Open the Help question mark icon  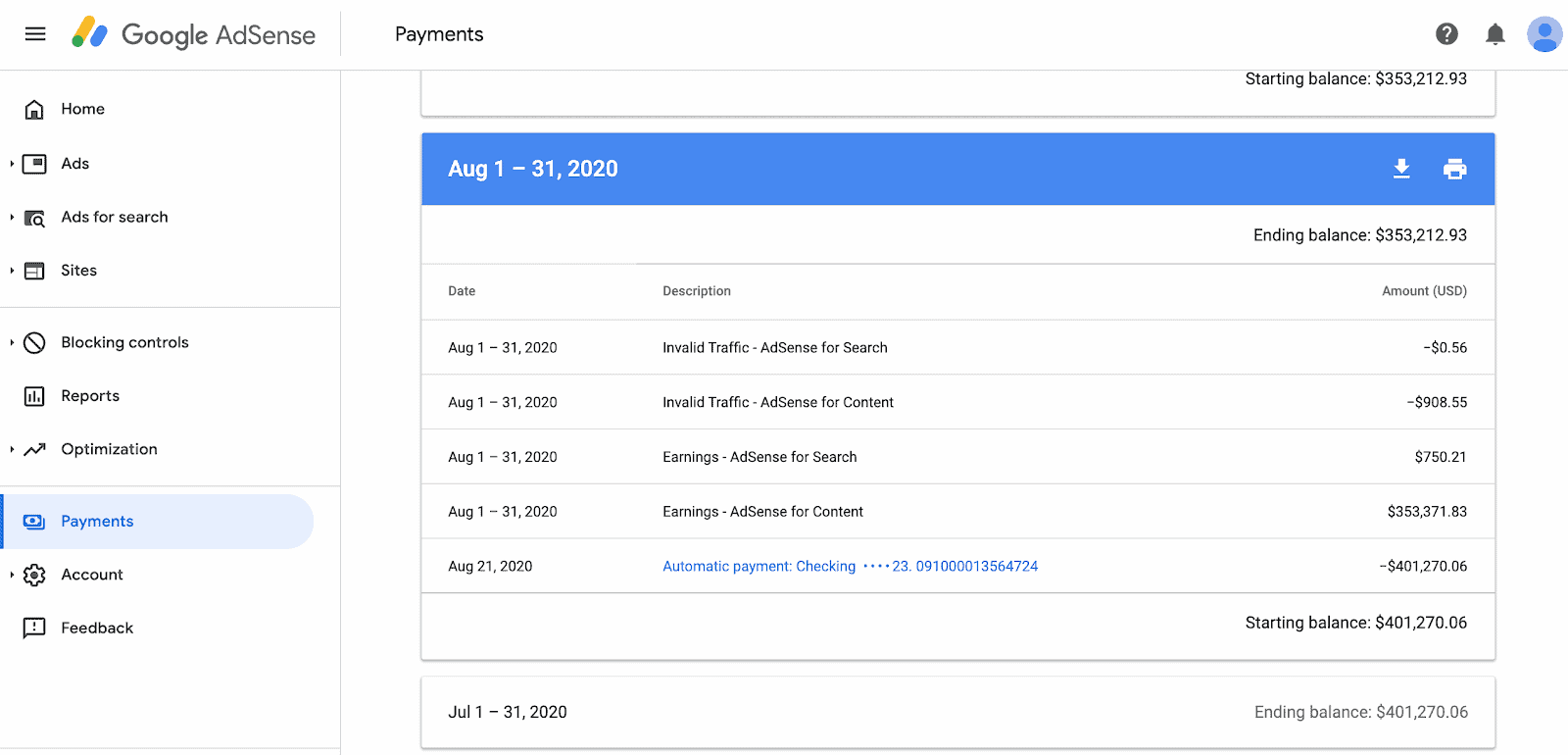(x=1446, y=34)
